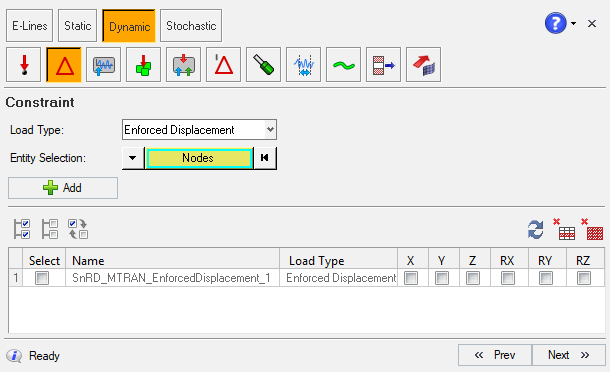Switch to the Dynamic tab
The height and width of the screenshot is (372, 610).
(129, 26)
